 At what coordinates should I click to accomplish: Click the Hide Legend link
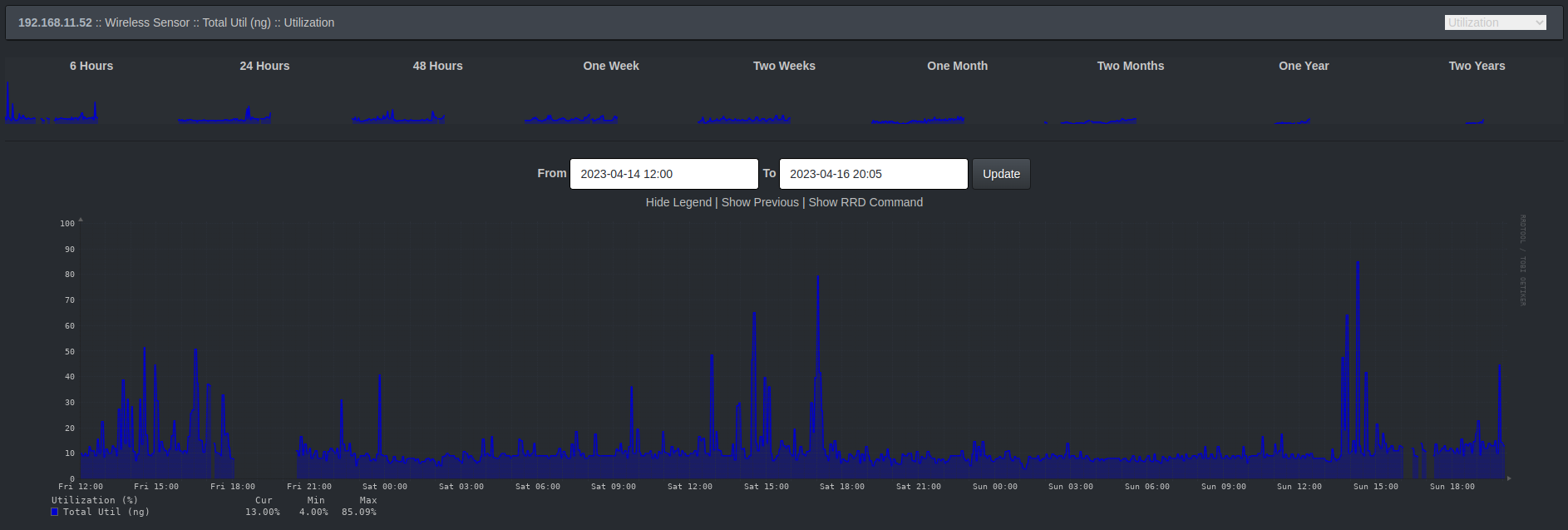pyautogui.click(x=678, y=202)
